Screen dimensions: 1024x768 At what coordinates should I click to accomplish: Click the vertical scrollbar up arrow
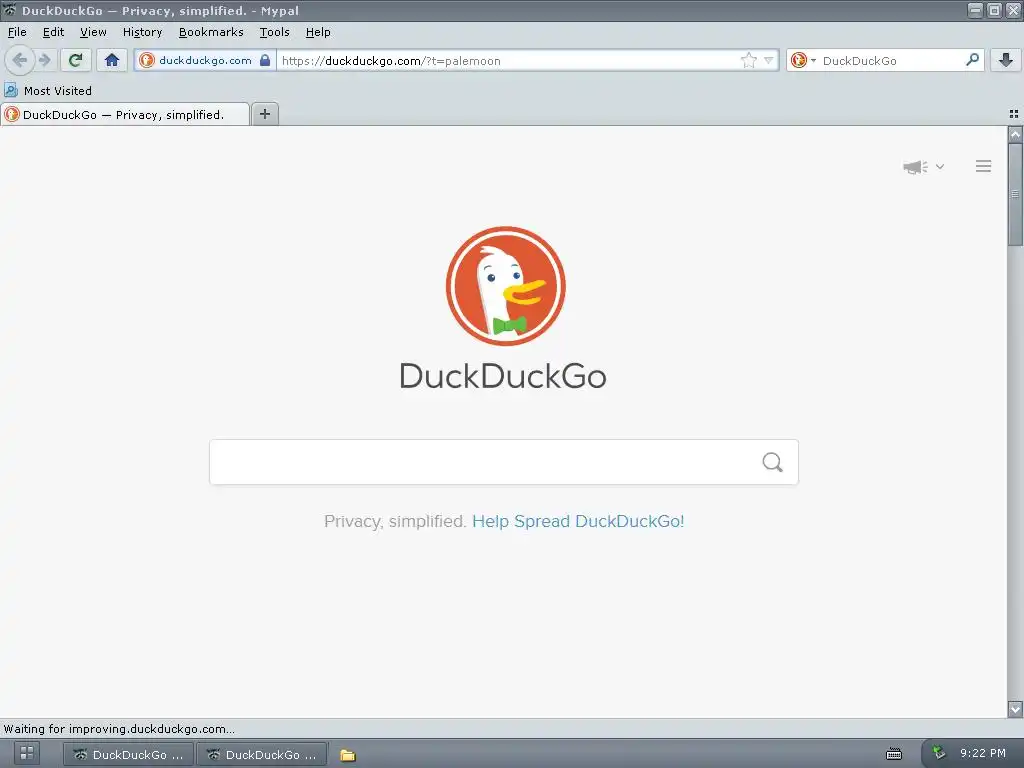tap(1015, 135)
